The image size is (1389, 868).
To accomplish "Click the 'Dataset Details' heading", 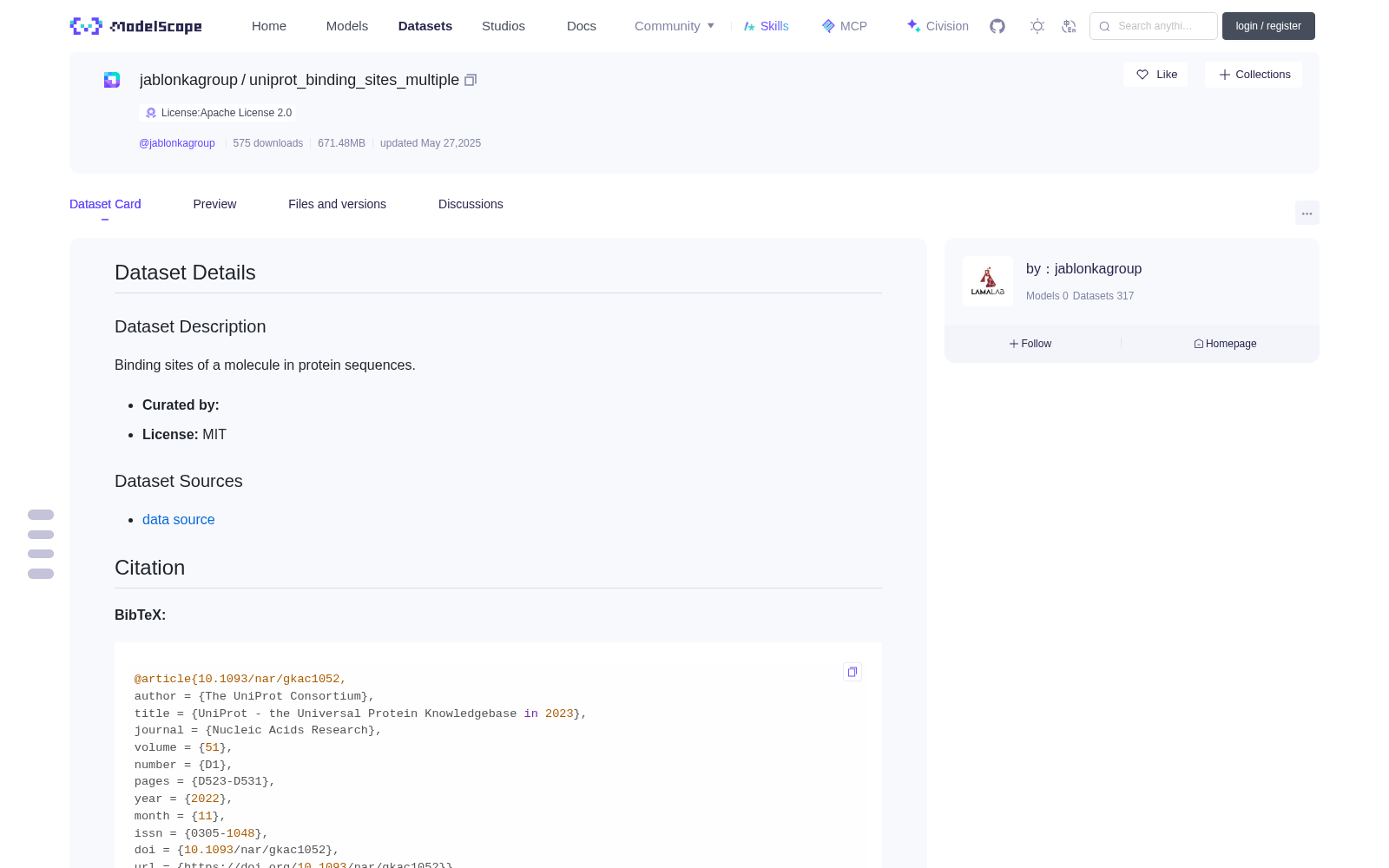I will 185,273.
